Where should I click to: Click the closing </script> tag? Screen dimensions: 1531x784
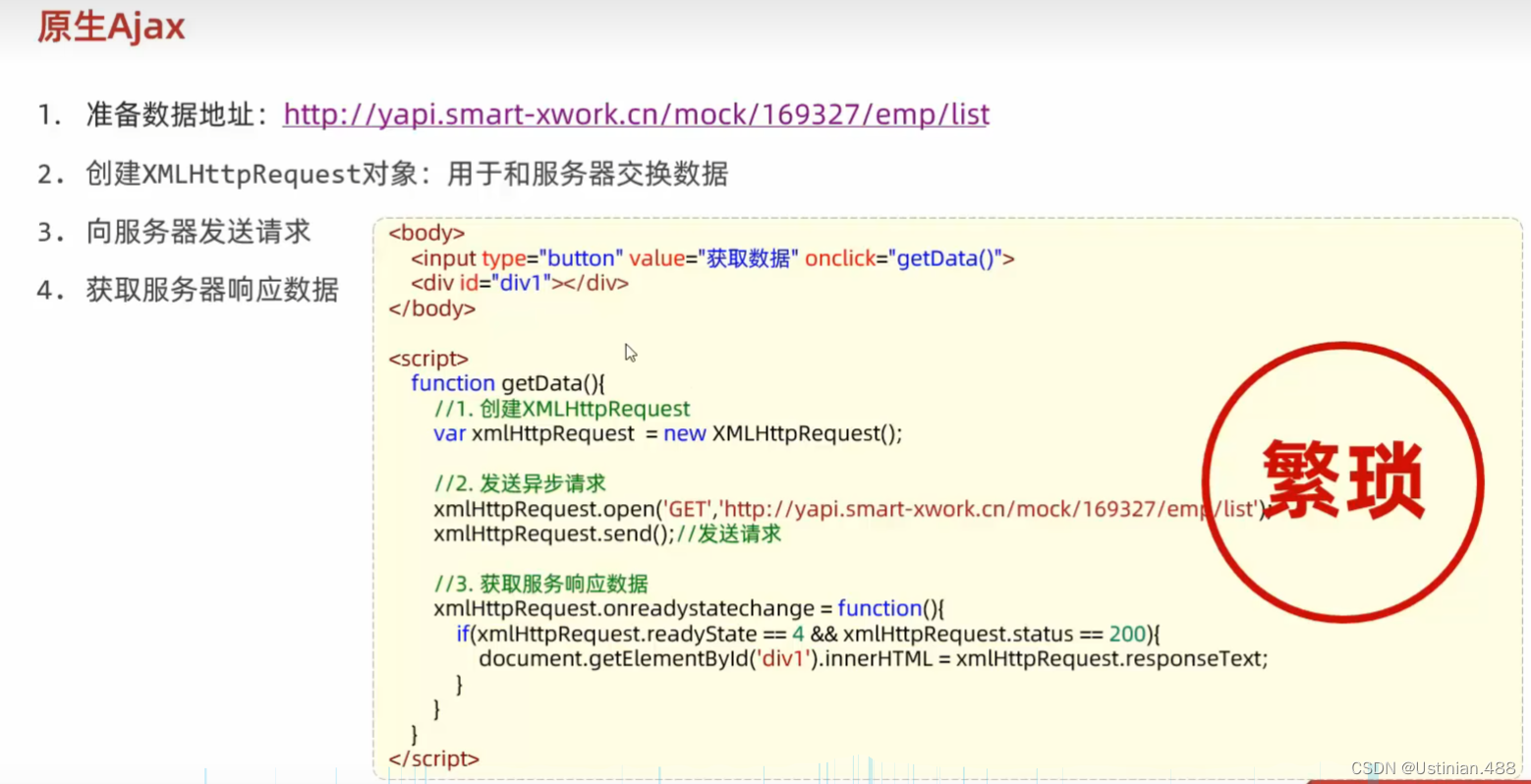[x=433, y=758]
